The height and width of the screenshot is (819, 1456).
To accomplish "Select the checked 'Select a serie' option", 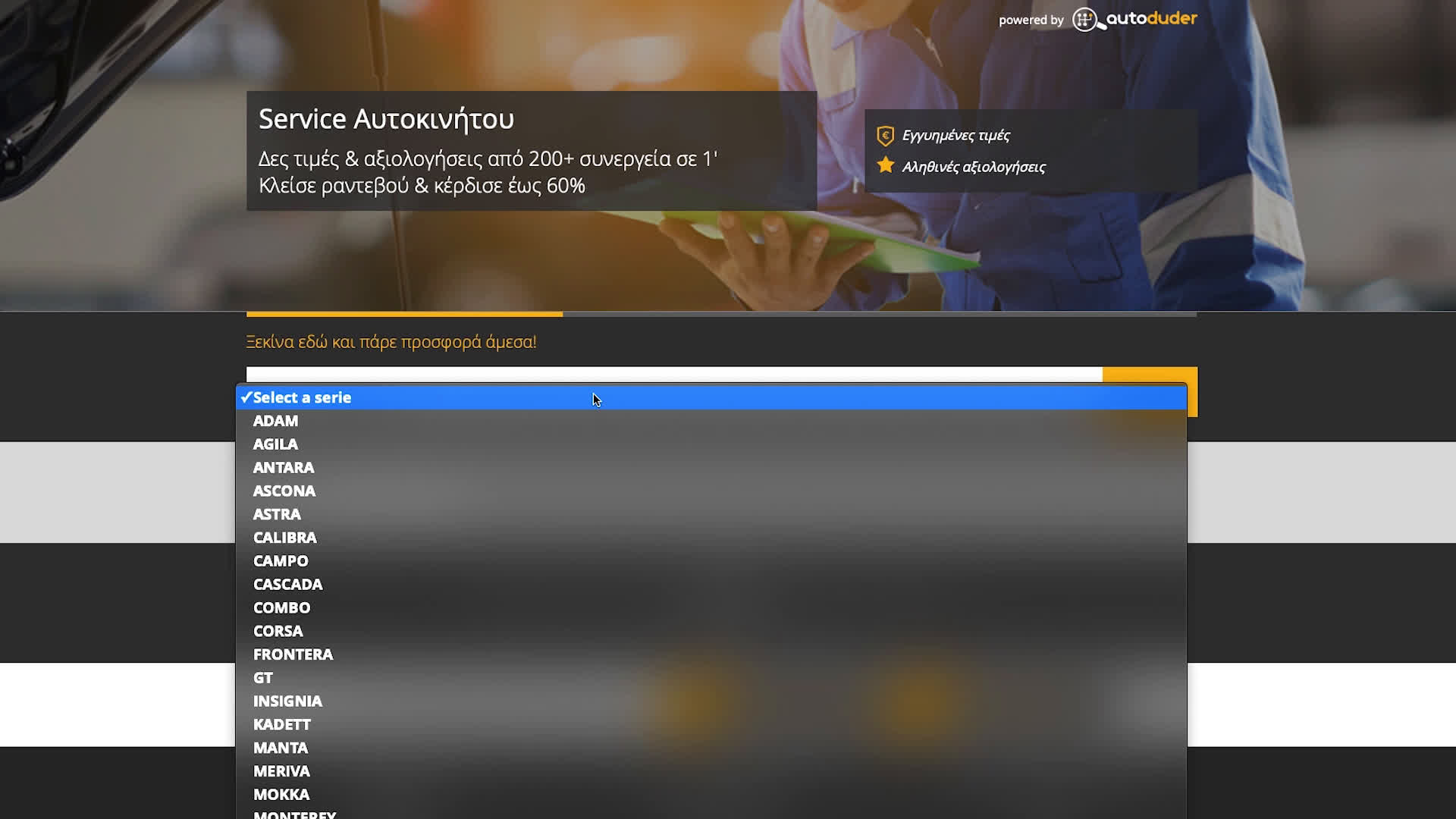I will tap(302, 397).
